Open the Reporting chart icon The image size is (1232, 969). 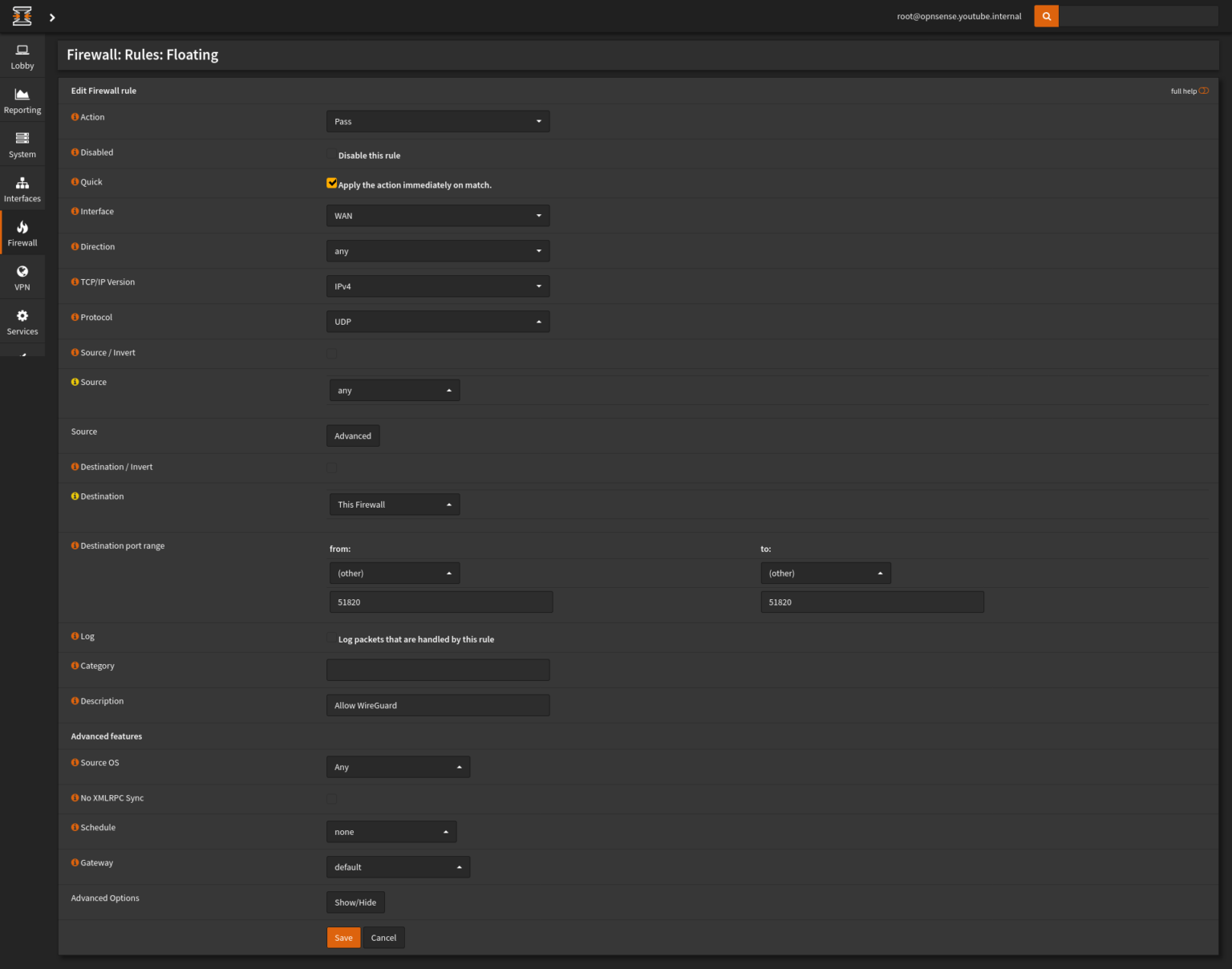coord(22,95)
